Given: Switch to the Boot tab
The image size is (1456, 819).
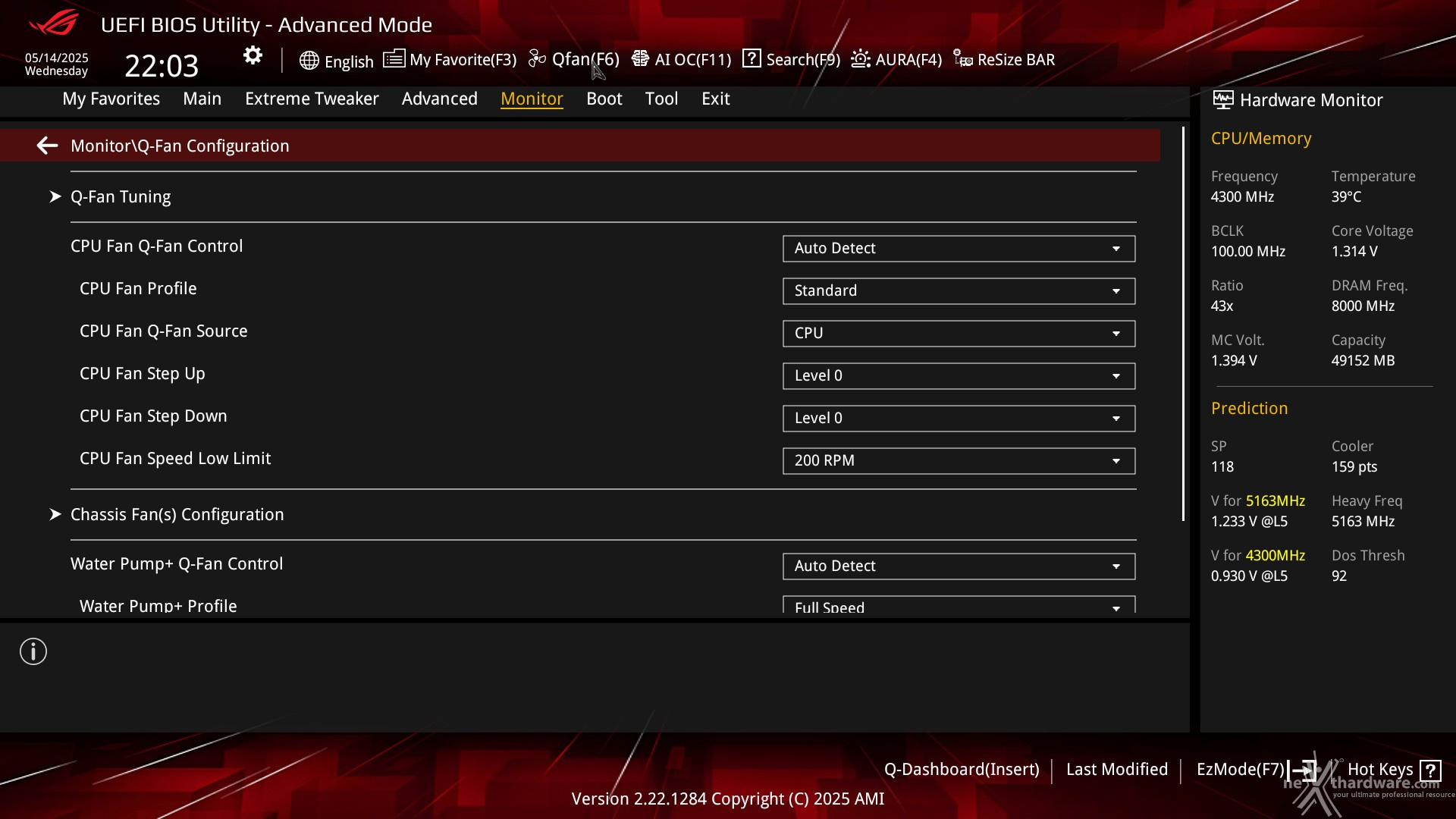Looking at the screenshot, I should coord(604,99).
